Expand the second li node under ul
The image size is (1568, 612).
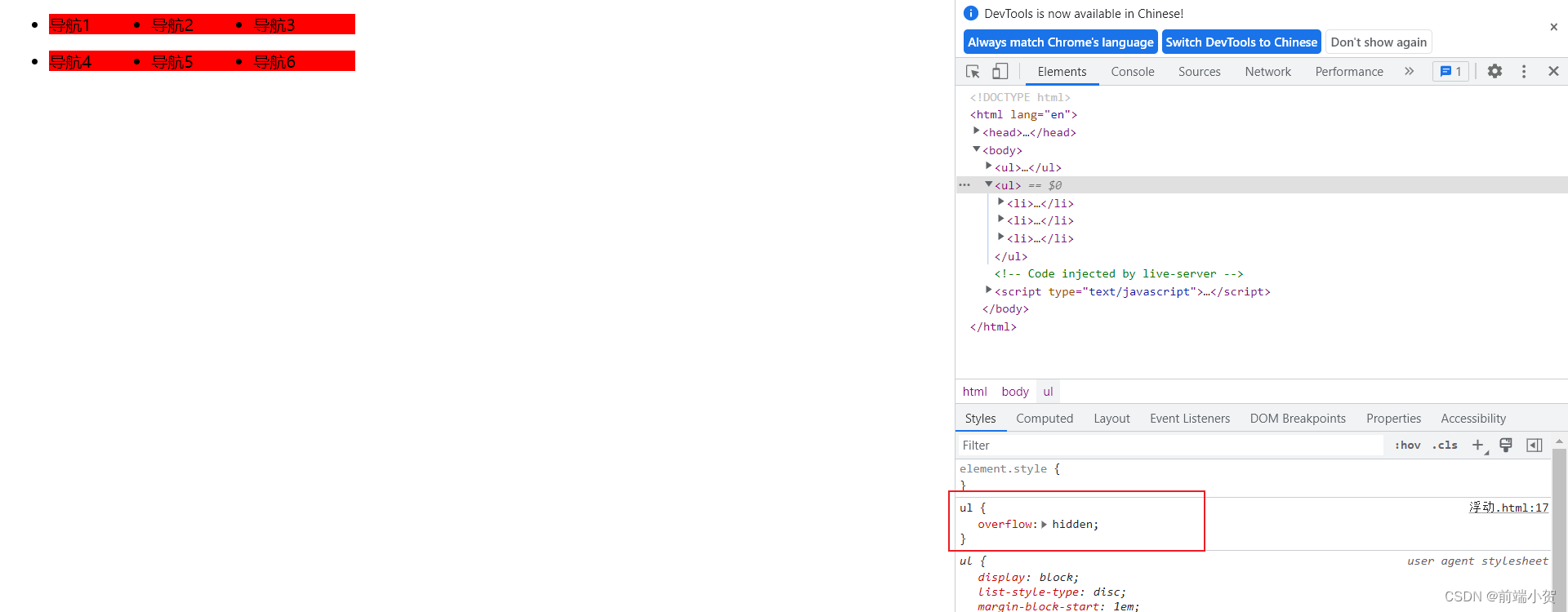[x=1000, y=219]
